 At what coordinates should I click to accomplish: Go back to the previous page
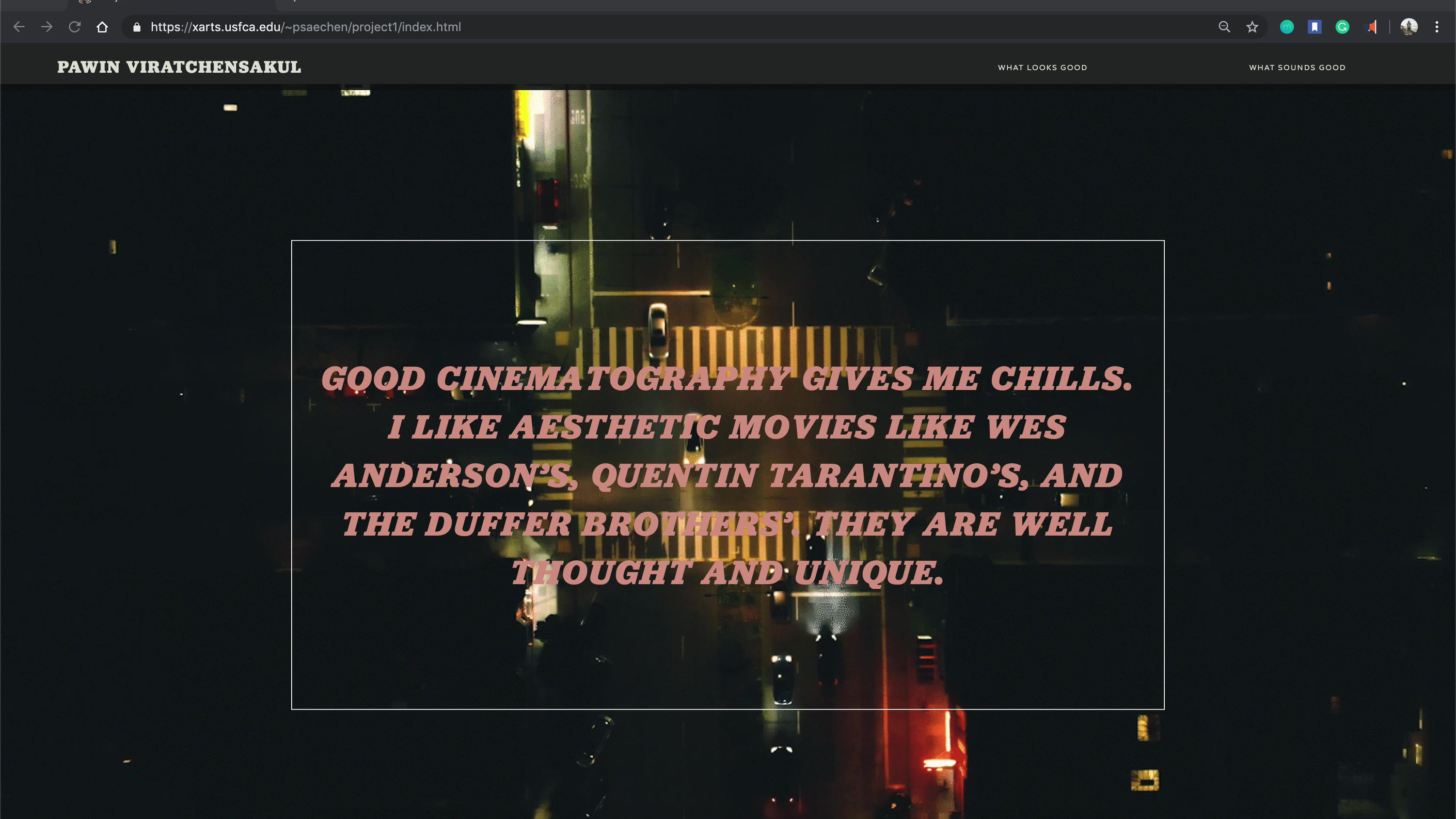(19, 27)
